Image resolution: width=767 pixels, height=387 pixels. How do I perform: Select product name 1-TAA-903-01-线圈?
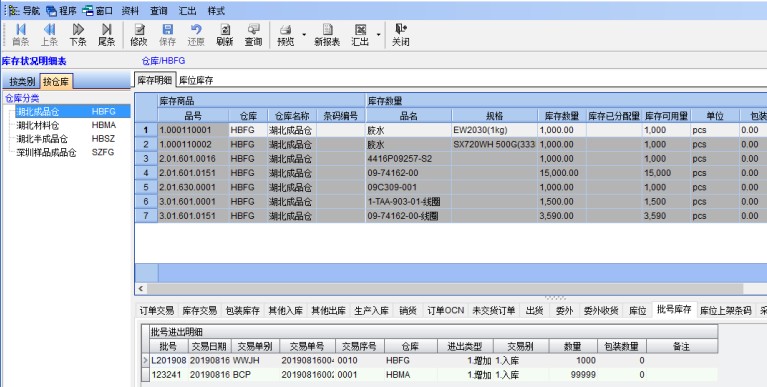click(408, 202)
